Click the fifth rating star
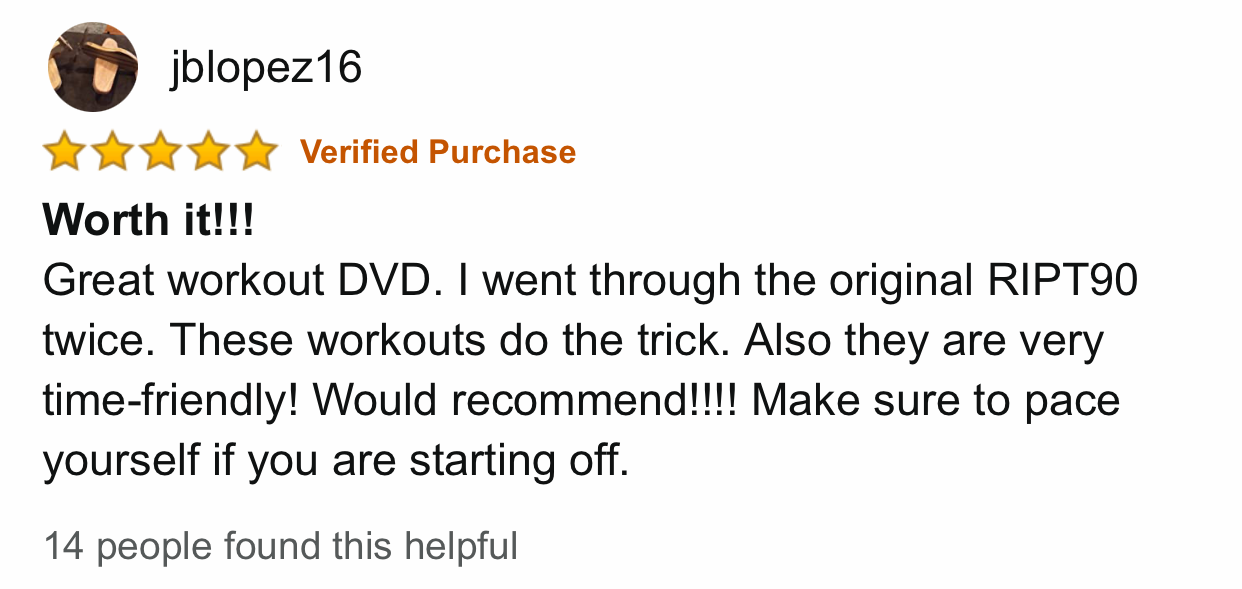 click(257, 152)
